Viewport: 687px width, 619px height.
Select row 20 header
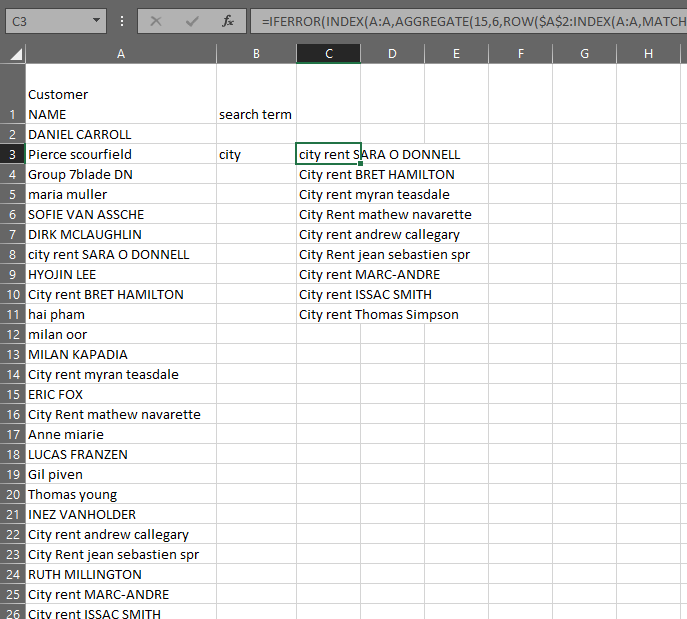[12, 494]
